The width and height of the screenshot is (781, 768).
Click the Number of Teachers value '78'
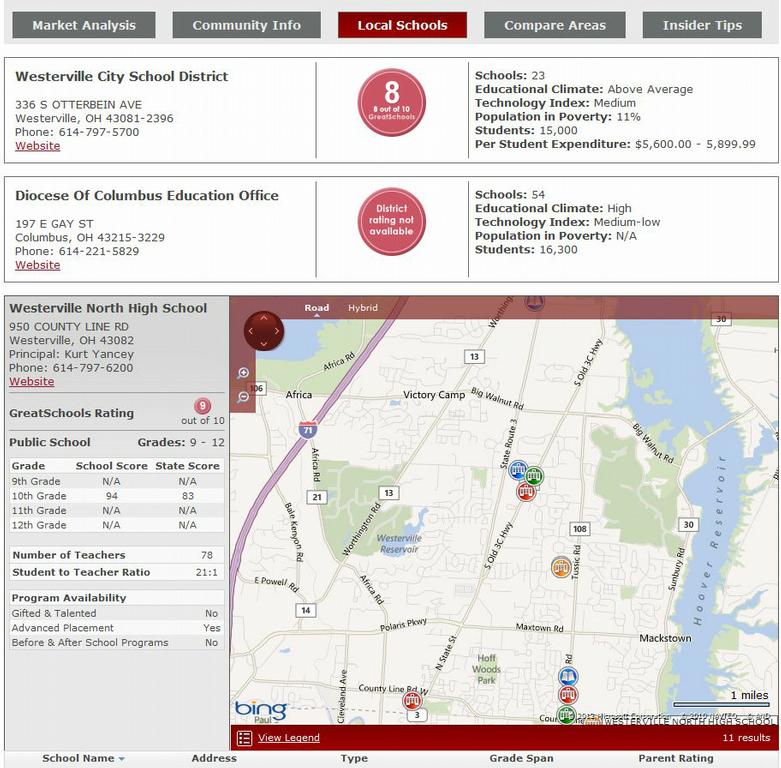(x=207, y=555)
